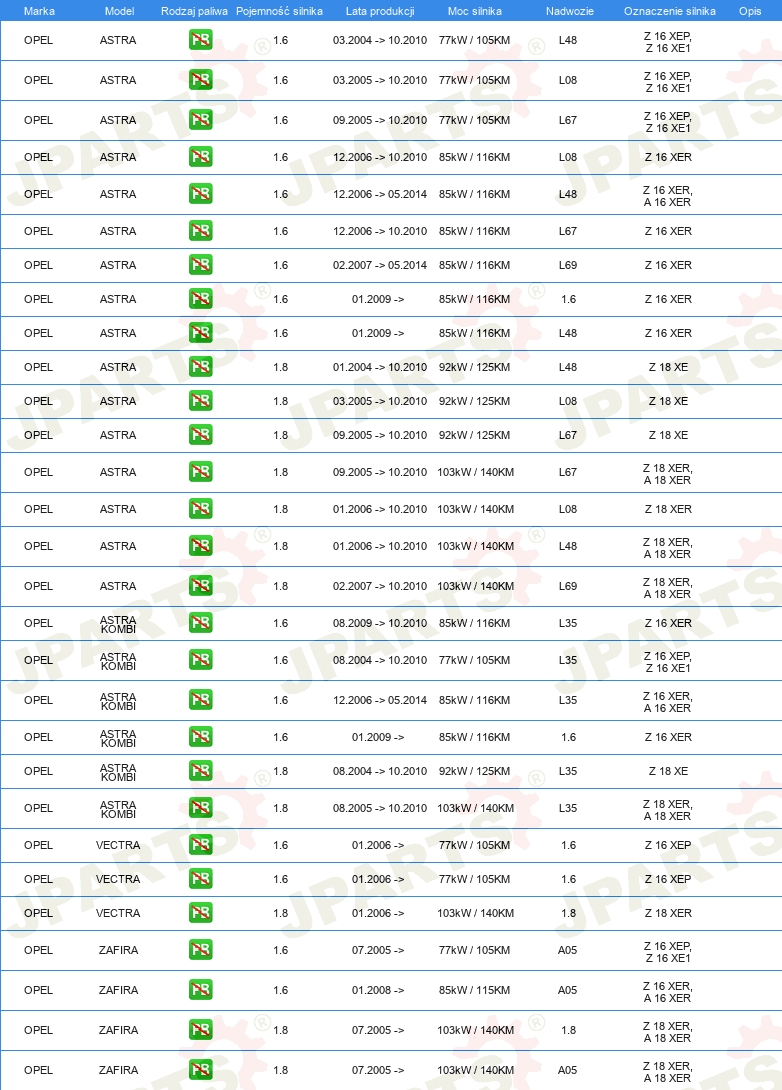The image size is (782, 1090).
Task: Select body code A05 in Zafira 1.8 row
Action: [x=567, y=1070]
